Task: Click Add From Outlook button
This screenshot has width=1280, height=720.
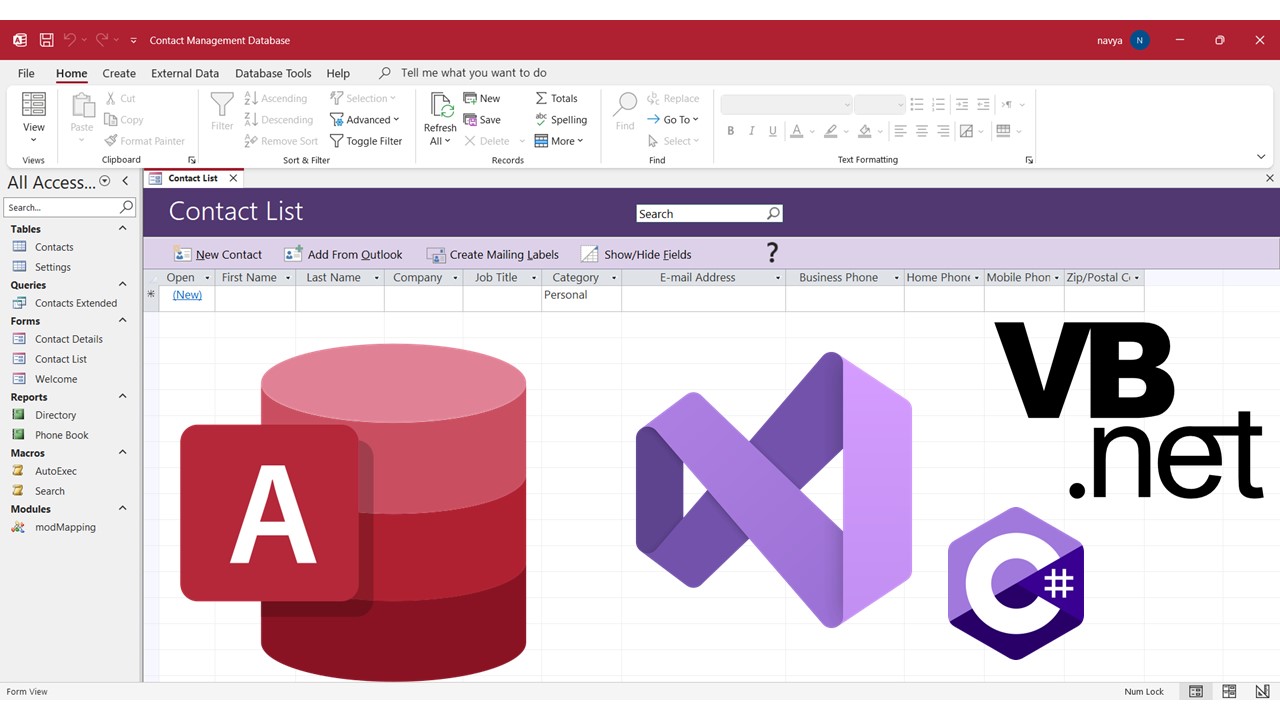Action: click(x=343, y=254)
